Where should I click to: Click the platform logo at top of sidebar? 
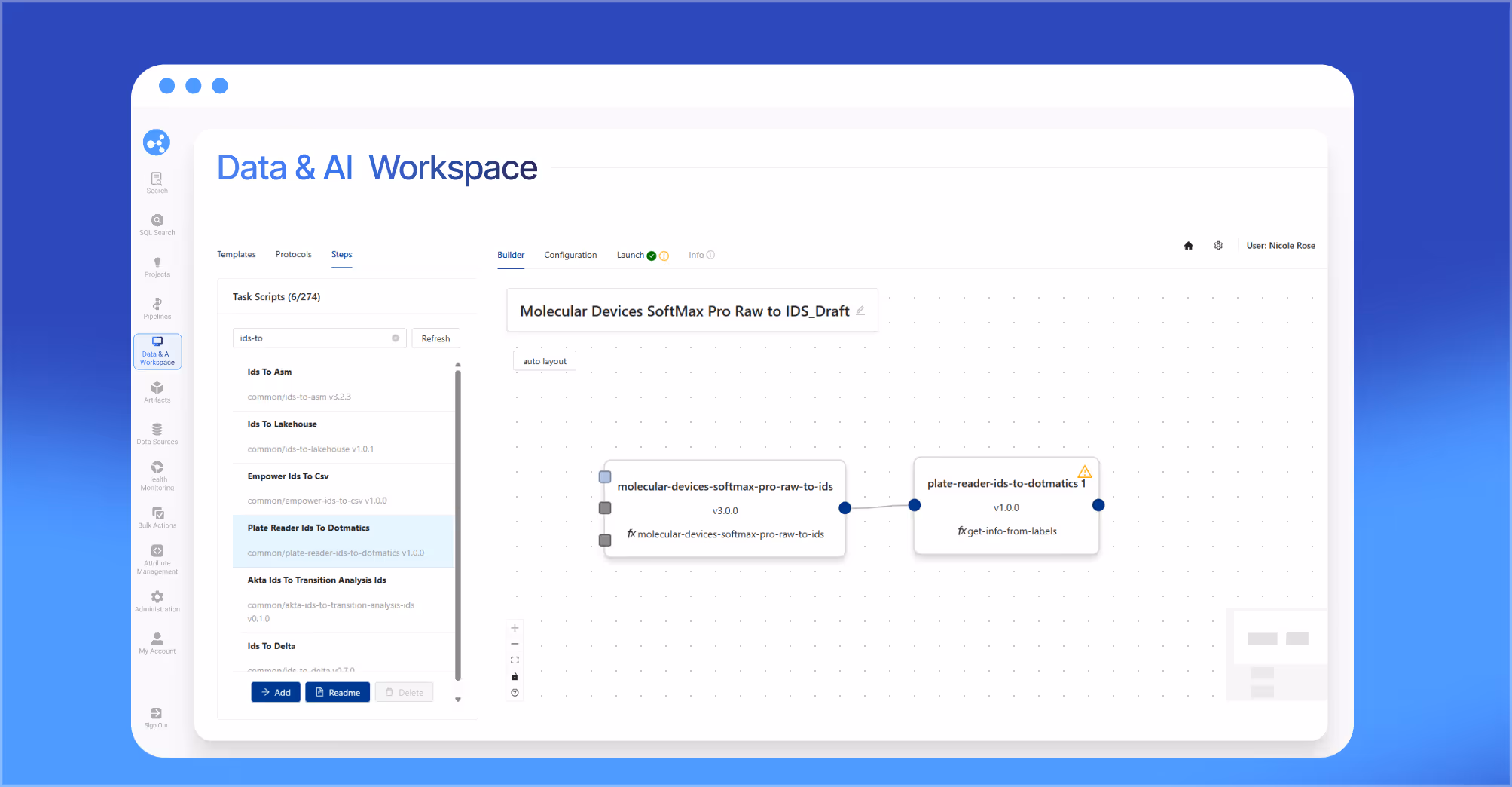coord(156,142)
